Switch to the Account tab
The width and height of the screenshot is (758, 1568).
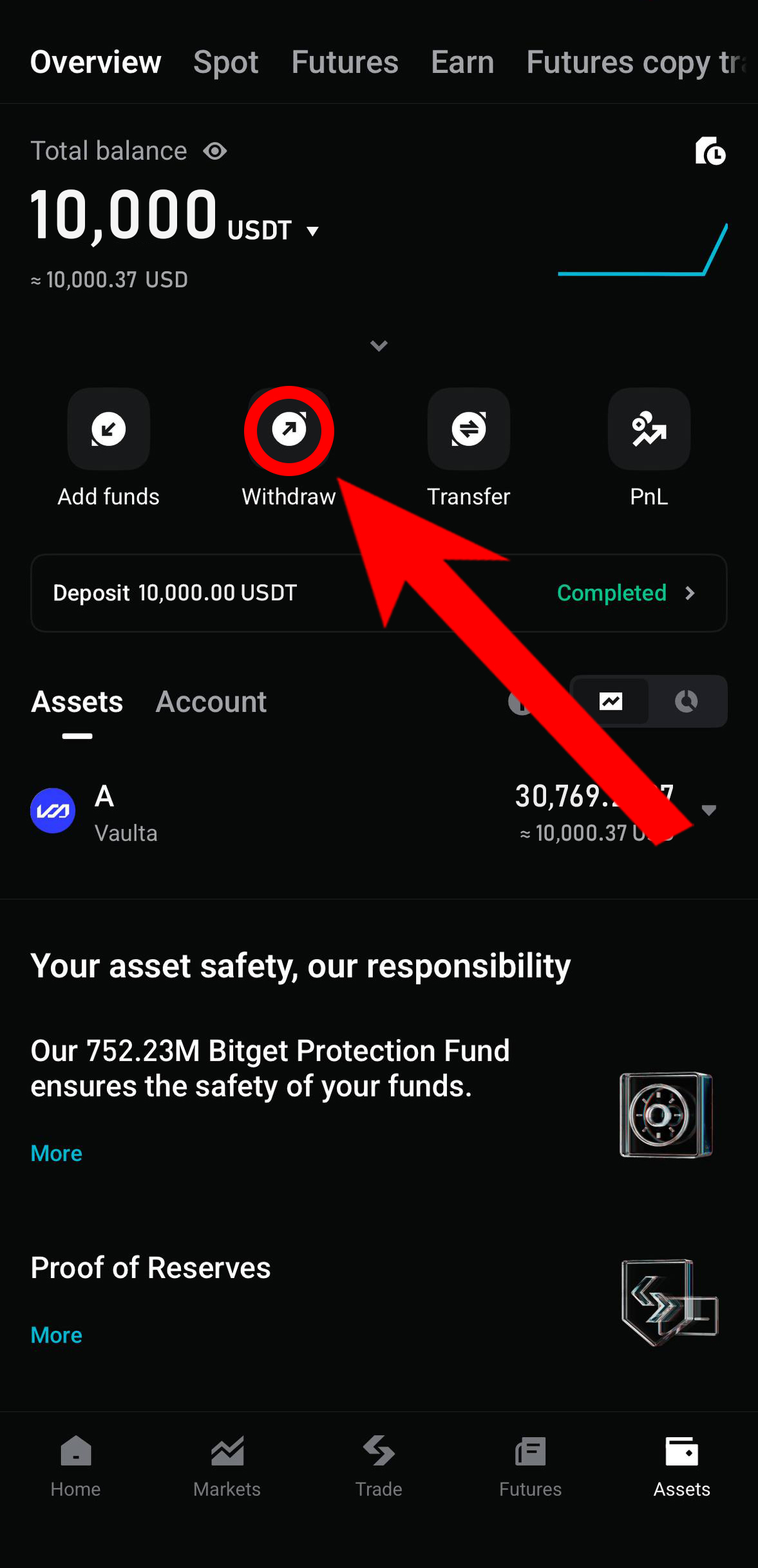tap(211, 702)
